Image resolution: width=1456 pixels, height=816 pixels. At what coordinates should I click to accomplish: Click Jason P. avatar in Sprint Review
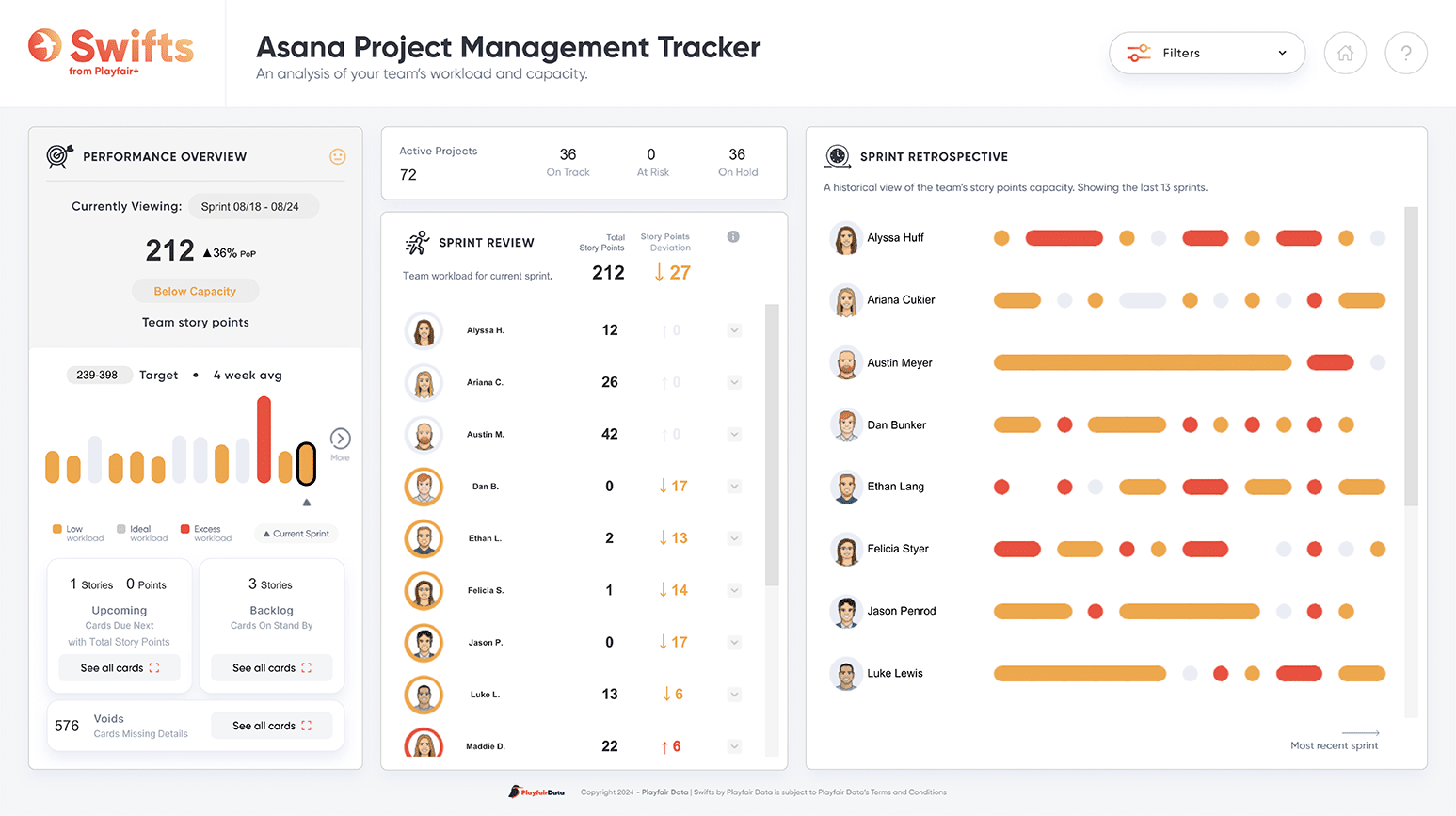click(424, 642)
